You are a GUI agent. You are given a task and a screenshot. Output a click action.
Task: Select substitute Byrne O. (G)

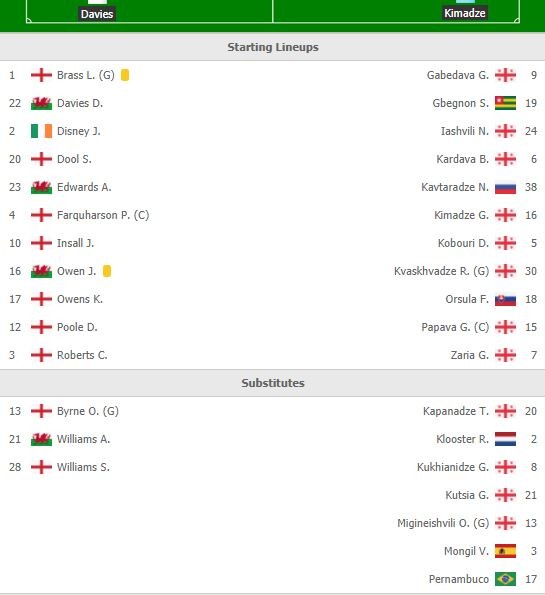coord(88,411)
